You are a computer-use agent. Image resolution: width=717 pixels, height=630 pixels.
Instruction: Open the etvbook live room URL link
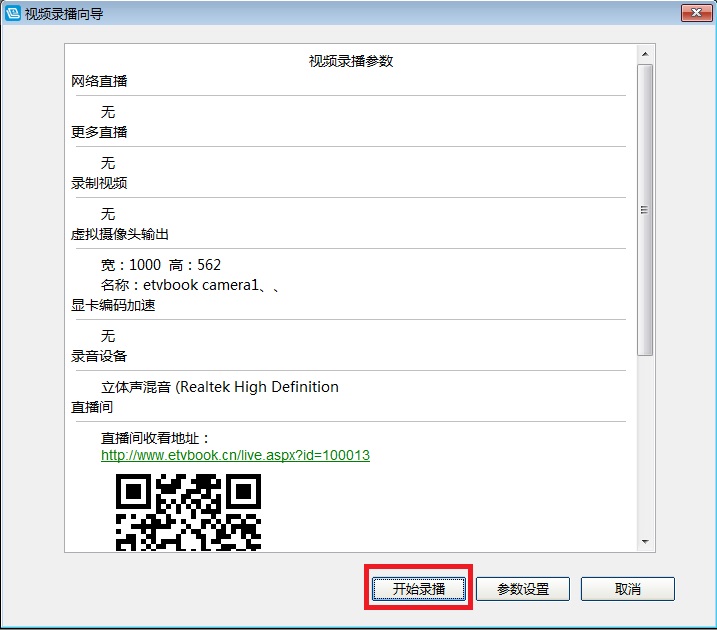[235, 455]
